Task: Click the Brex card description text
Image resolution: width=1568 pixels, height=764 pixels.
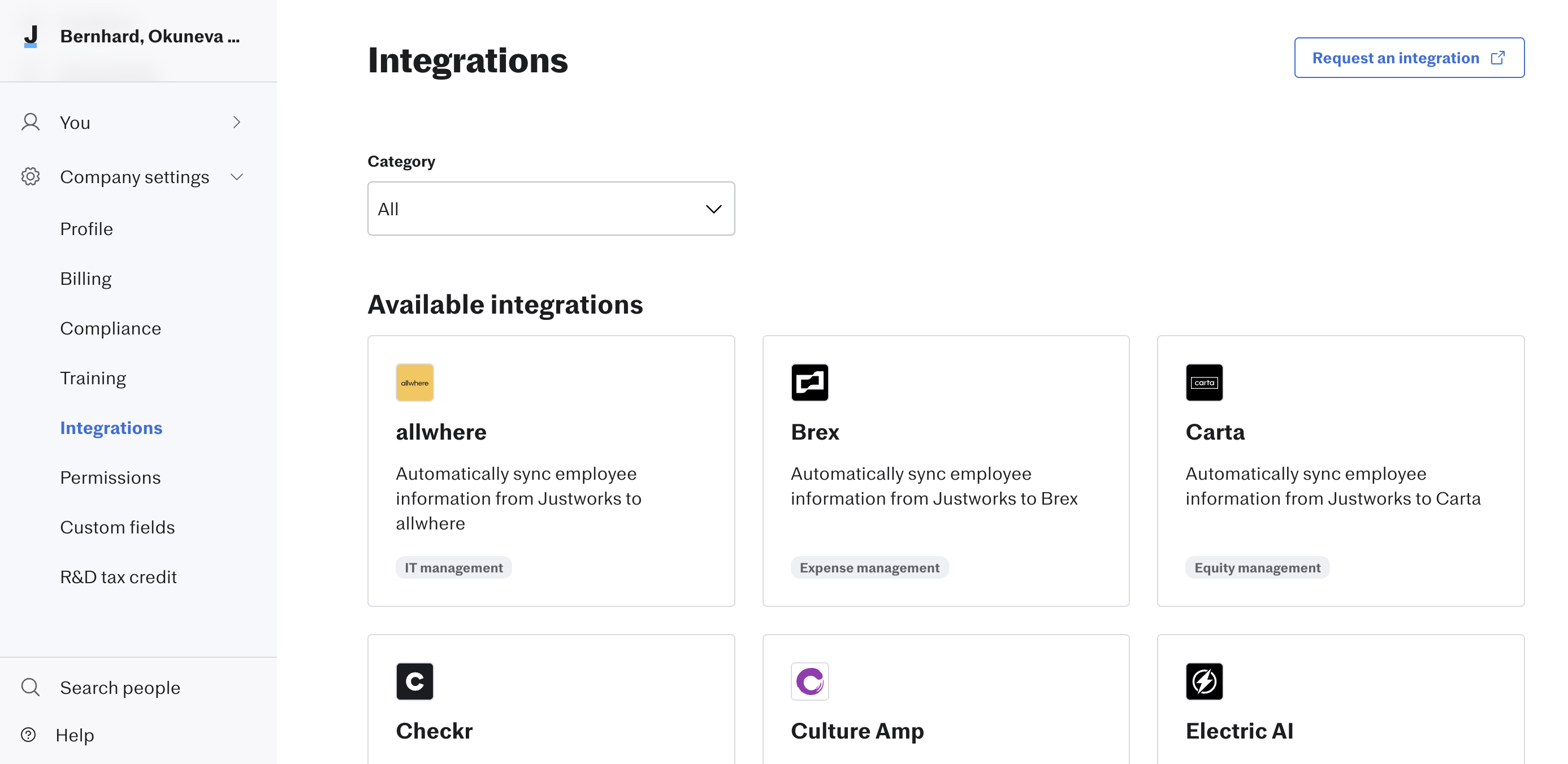Action: tap(934, 486)
